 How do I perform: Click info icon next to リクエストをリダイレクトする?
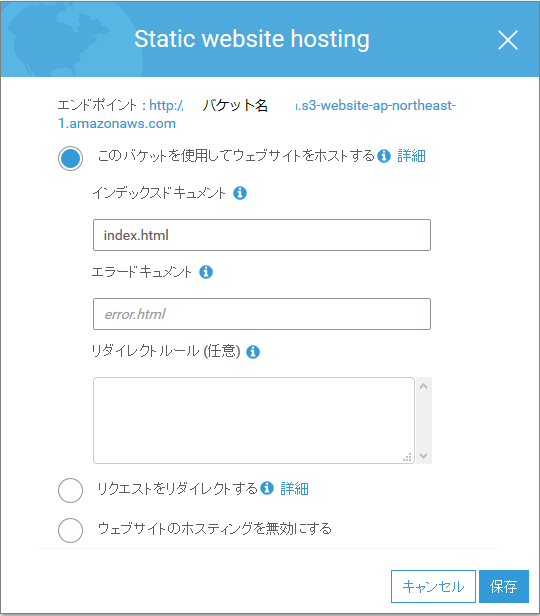click(267, 488)
